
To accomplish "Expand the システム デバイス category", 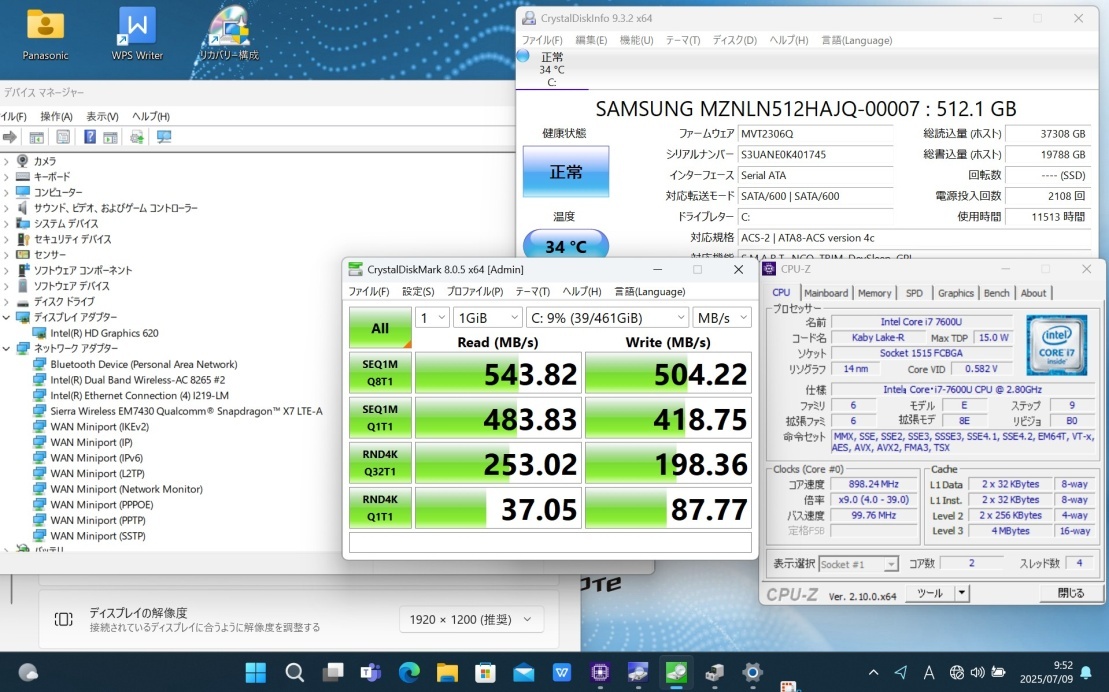I will pos(6,224).
